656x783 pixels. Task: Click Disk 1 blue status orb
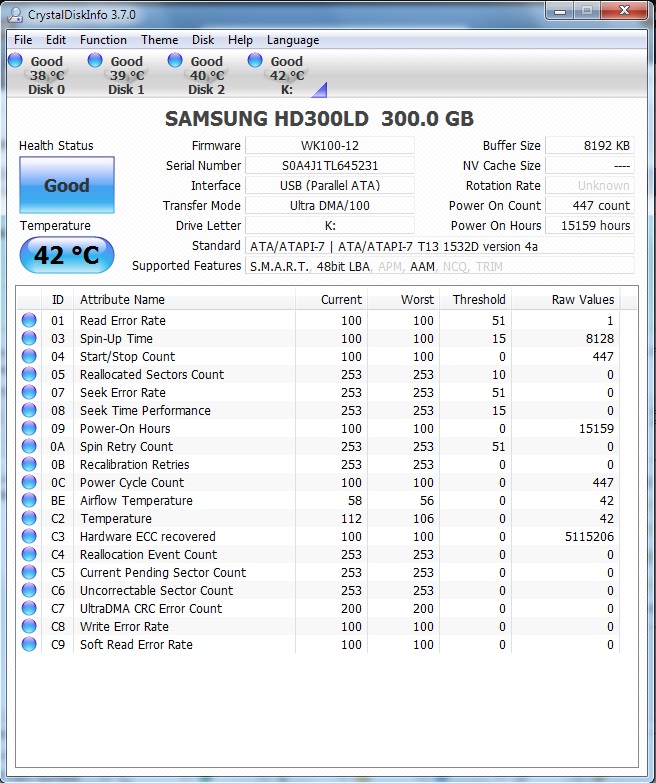point(95,60)
